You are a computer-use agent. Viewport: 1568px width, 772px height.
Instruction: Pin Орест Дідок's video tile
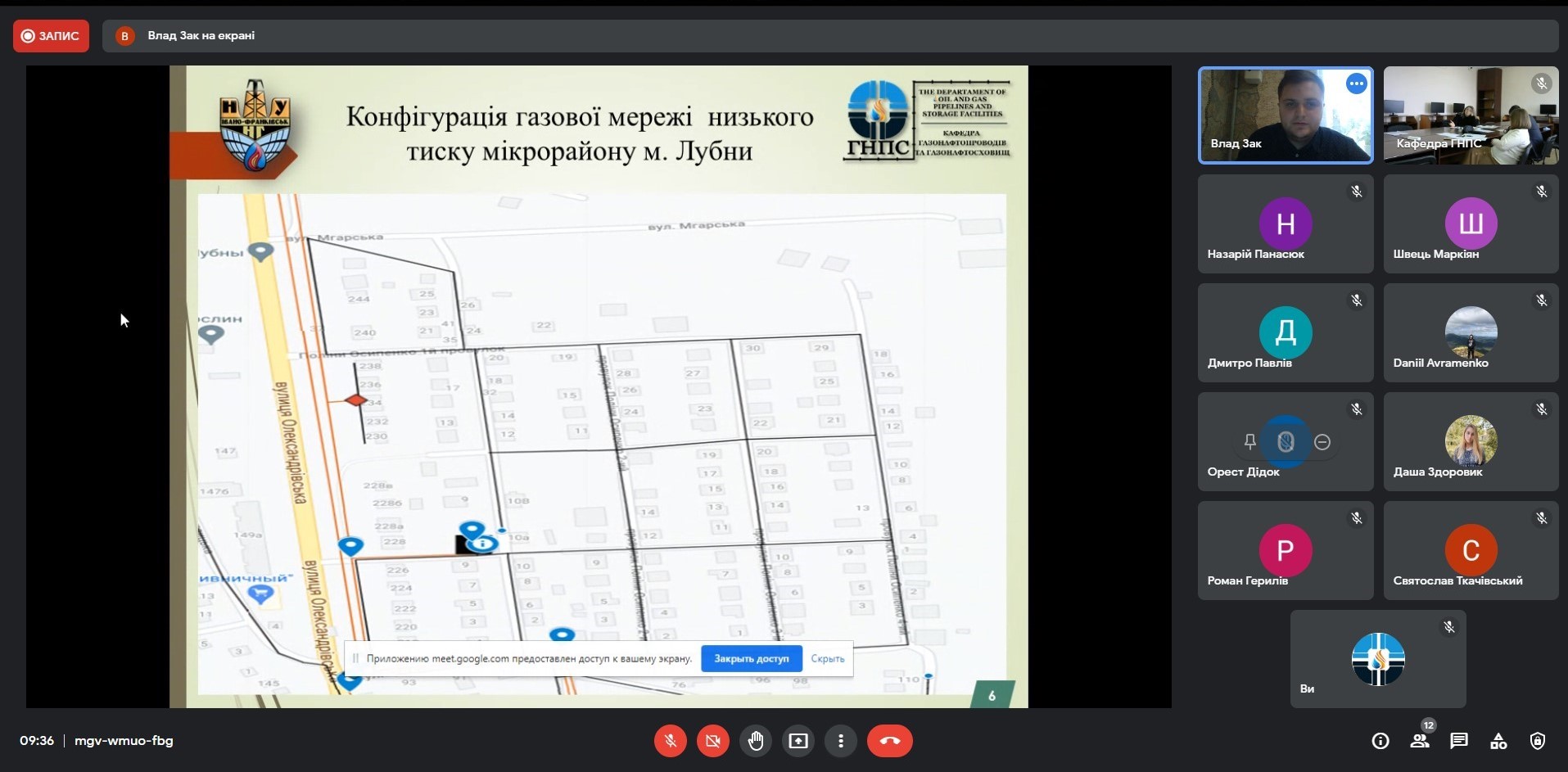point(1249,442)
